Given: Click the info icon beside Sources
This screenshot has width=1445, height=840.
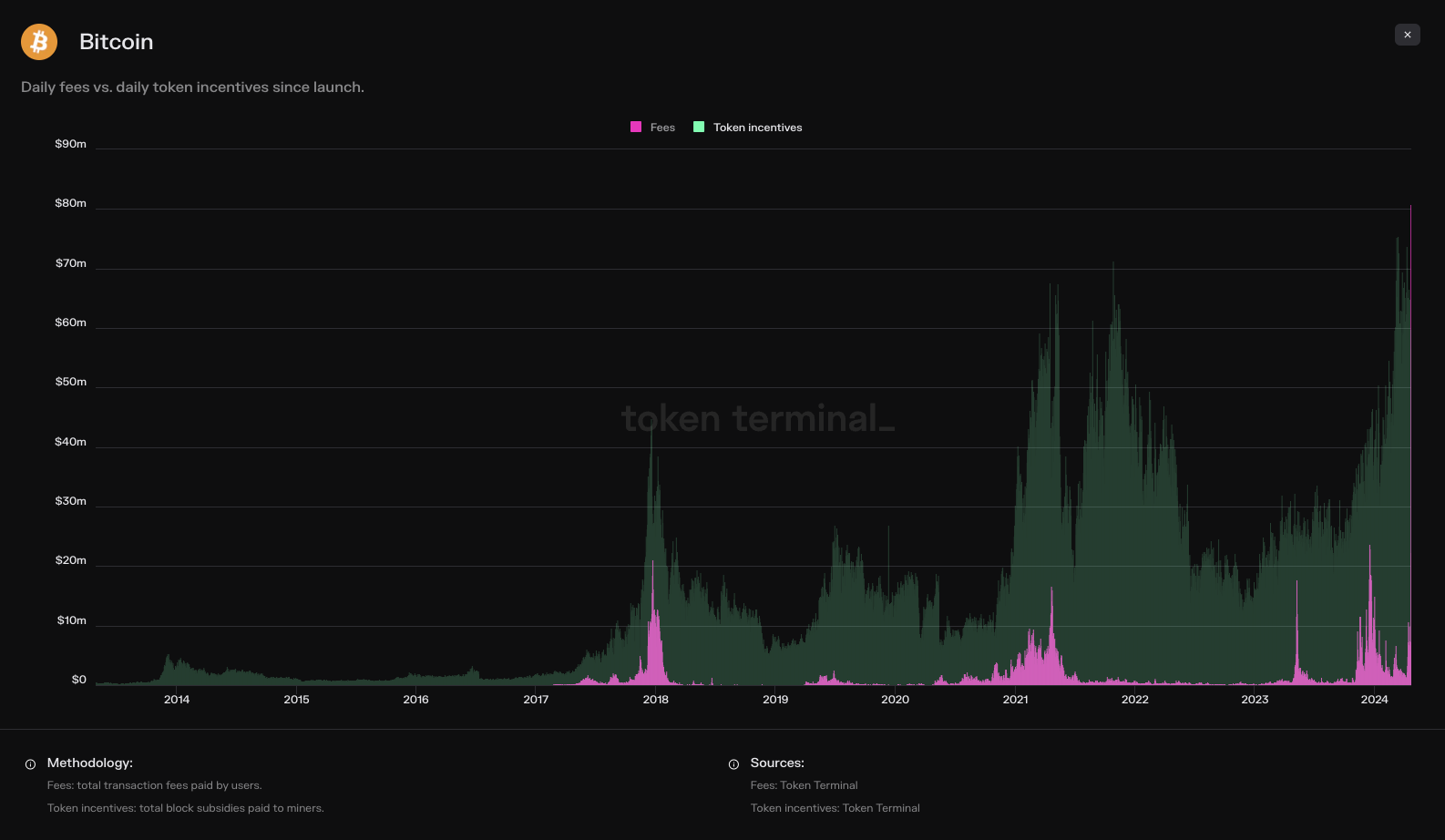Looking at the screenshot, I should point(733,764).
